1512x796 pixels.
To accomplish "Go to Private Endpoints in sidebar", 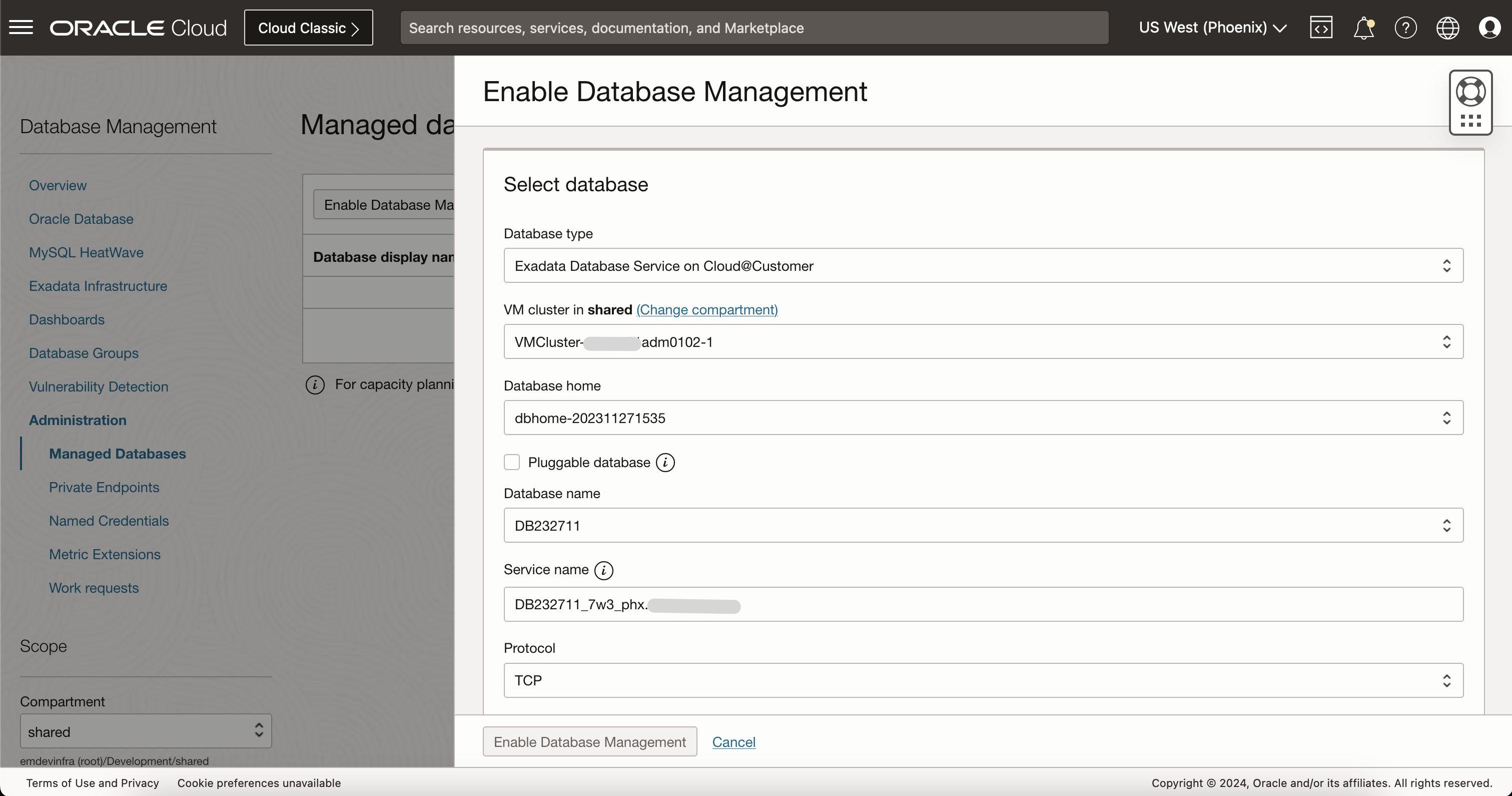I will point(104,487).
